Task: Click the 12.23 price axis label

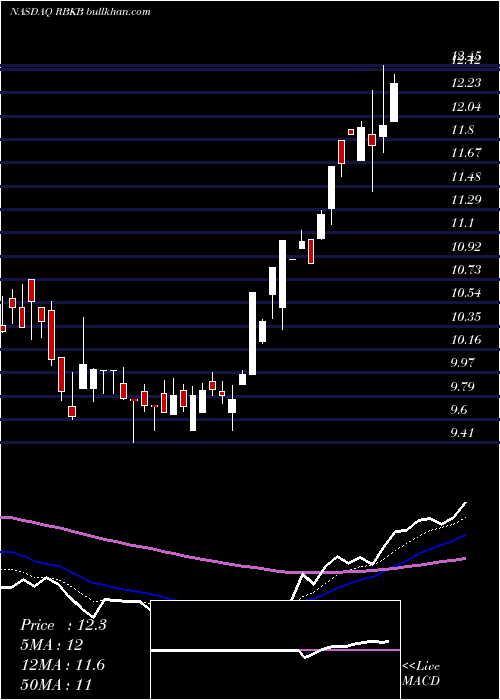Action: click(x=466, y=83)
